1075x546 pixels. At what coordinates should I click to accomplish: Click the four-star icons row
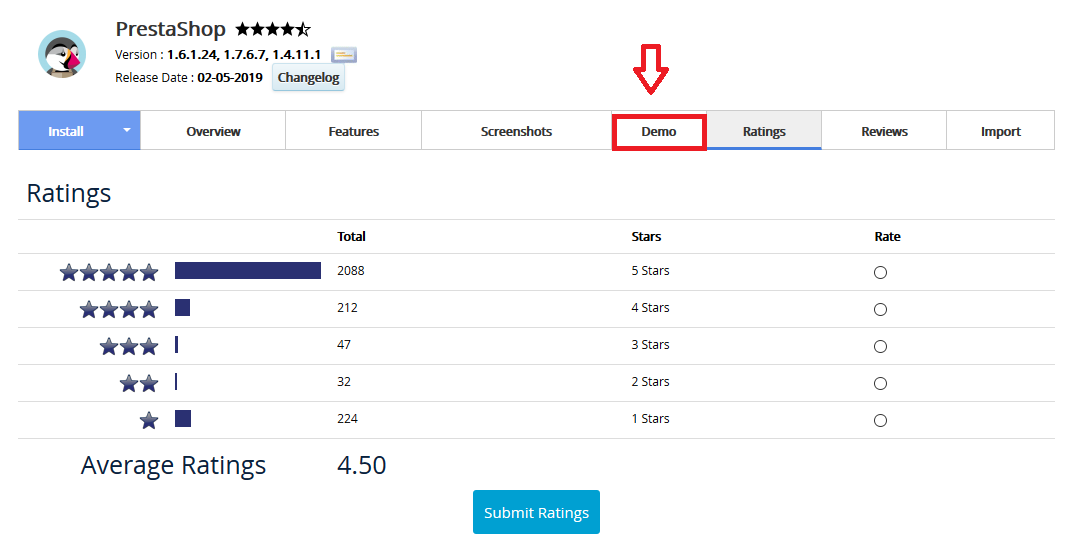(119, 309)
